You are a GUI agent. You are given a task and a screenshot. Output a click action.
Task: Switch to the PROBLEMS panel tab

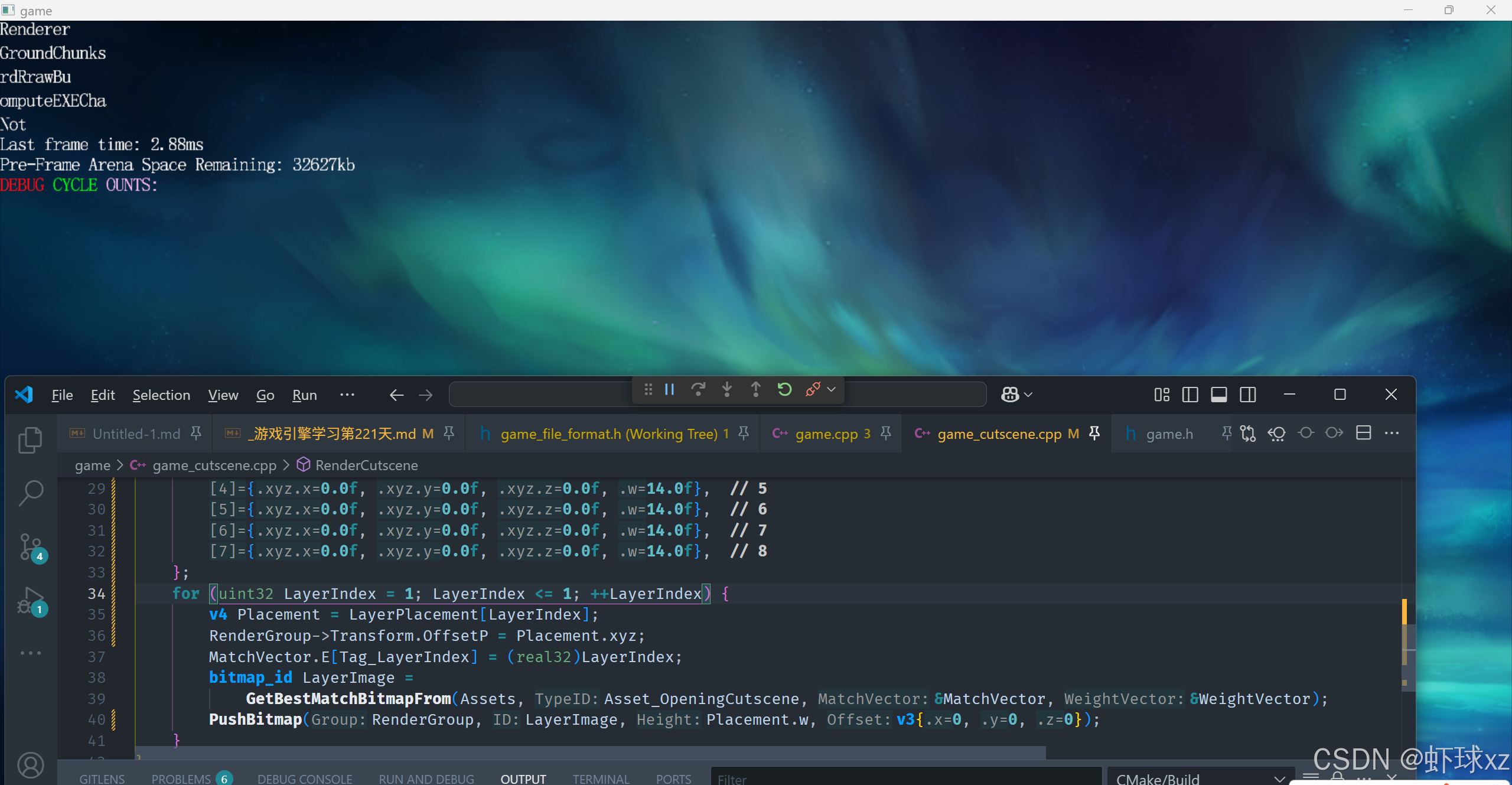(181, 779)
